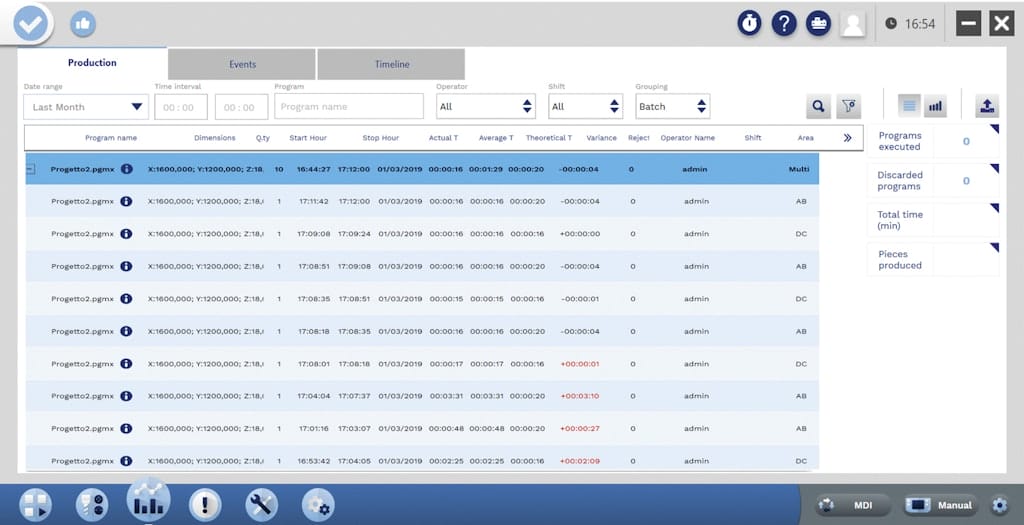
Task: Collapse the Progetto2.pgmx batch group row
Action: pos(30,169)
